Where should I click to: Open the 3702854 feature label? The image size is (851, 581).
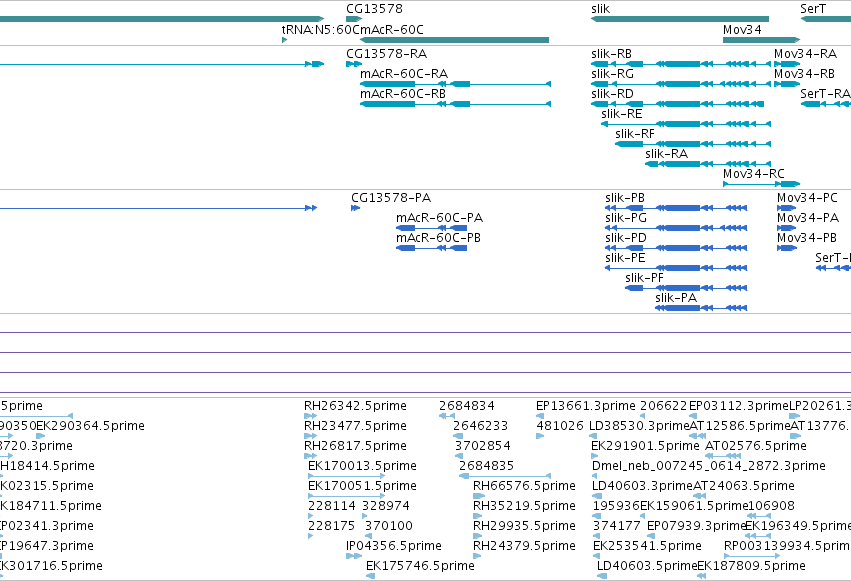pyautogui.click(x=482, y=446)
